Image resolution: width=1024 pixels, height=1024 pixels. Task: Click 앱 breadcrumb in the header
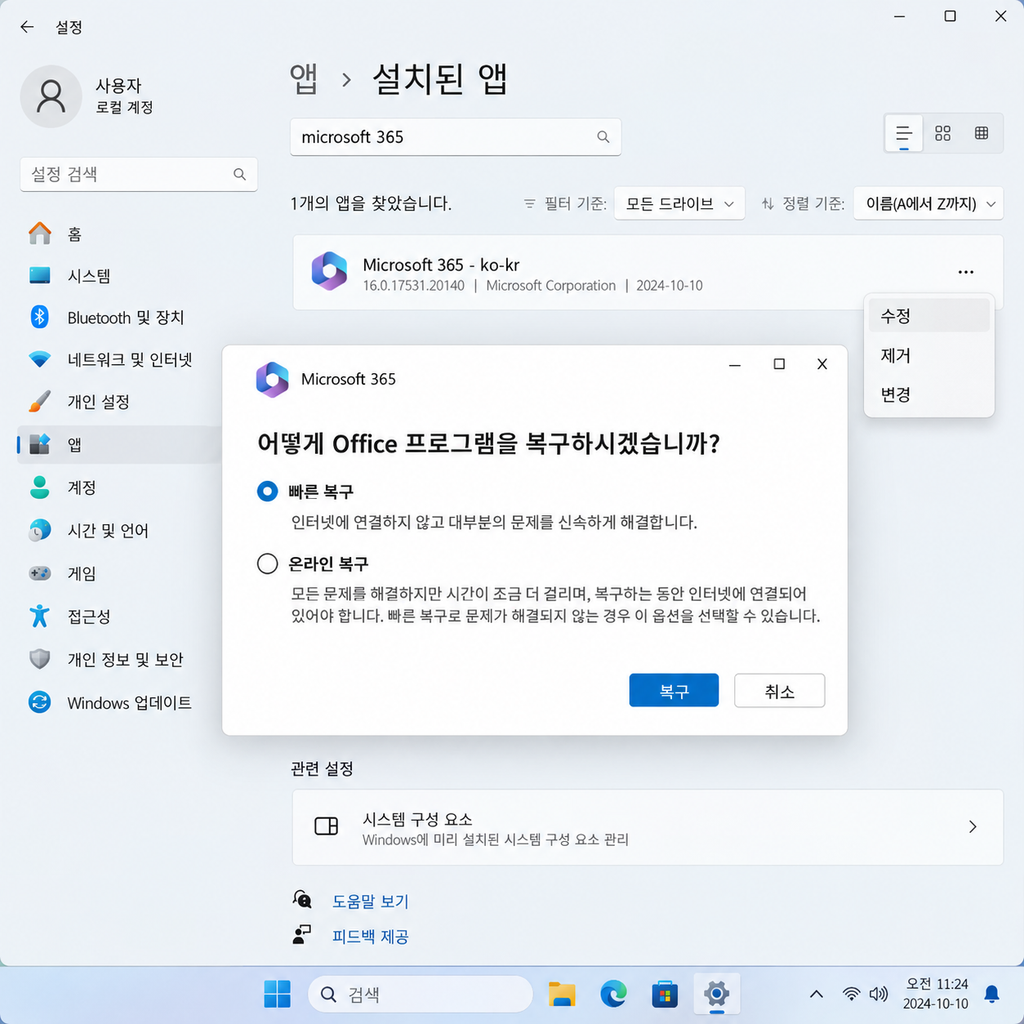point(304,80)
